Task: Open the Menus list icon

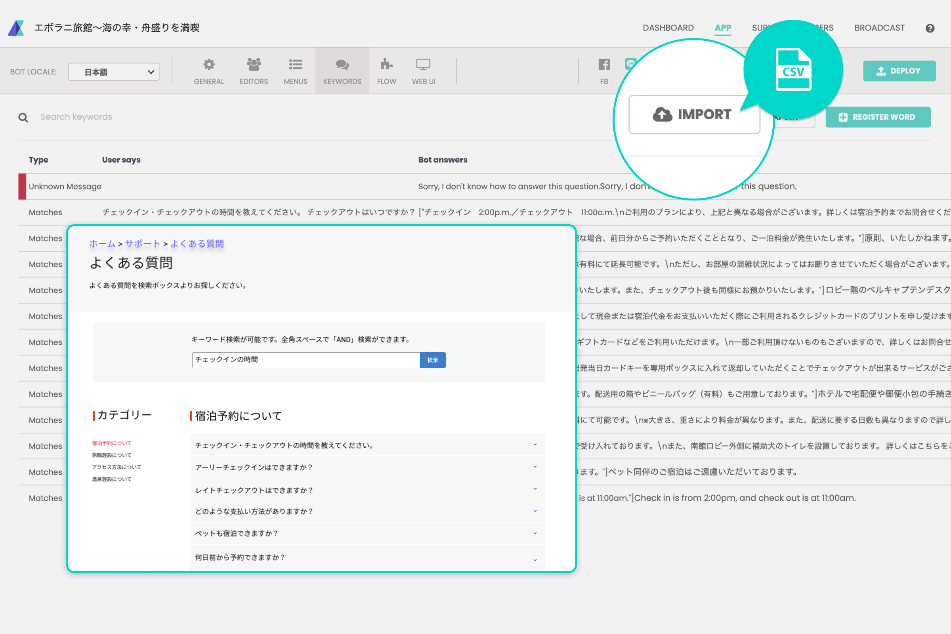Action: (295, 71)
